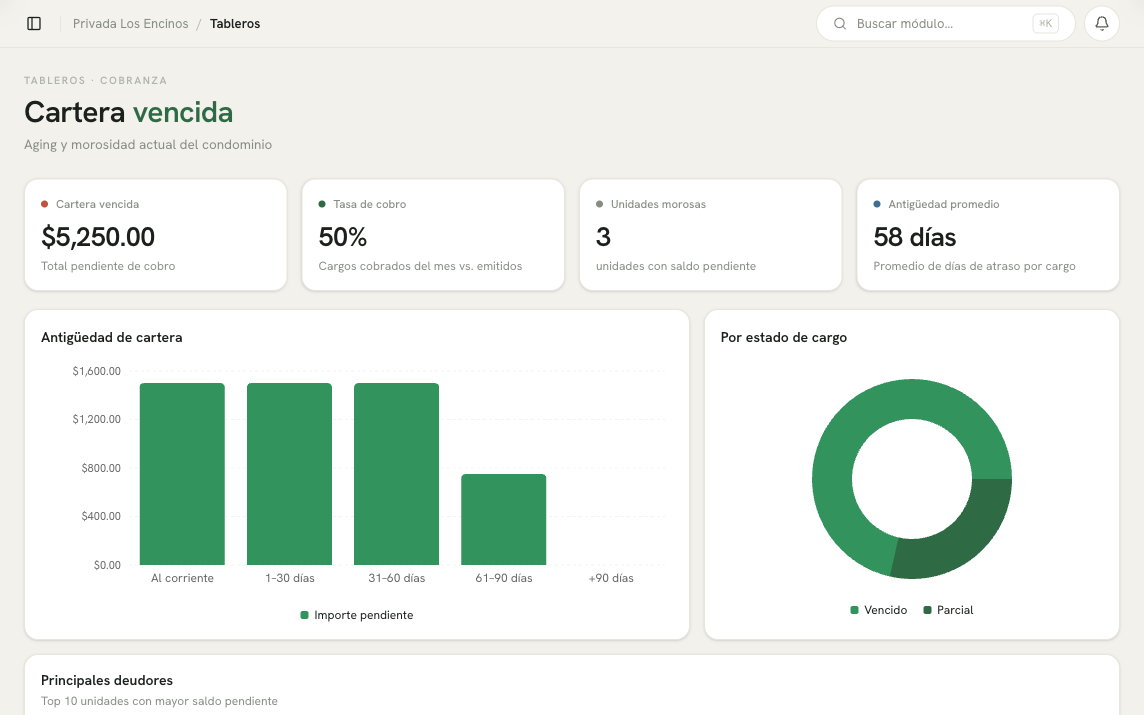
Task: Click the 31-60 días bar
Action: point(396,474)
